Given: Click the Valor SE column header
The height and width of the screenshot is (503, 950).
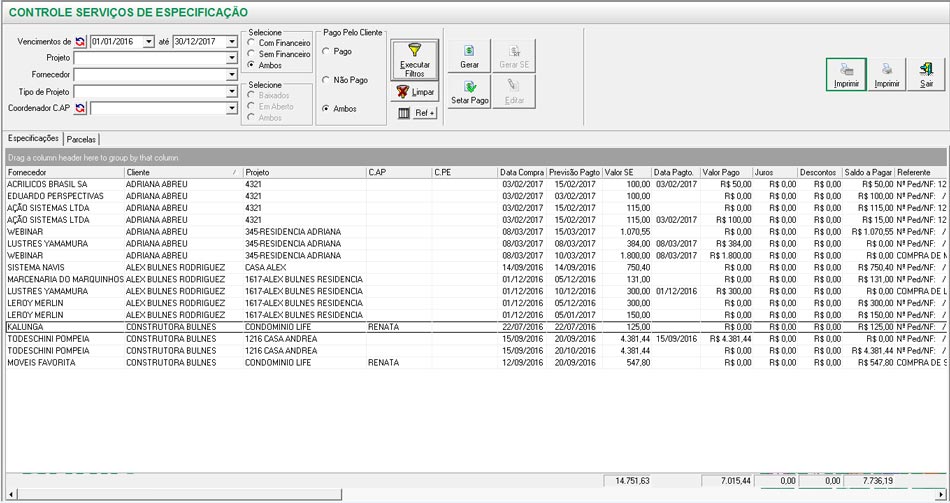Looking at the screenshot, I should [626, 173].
